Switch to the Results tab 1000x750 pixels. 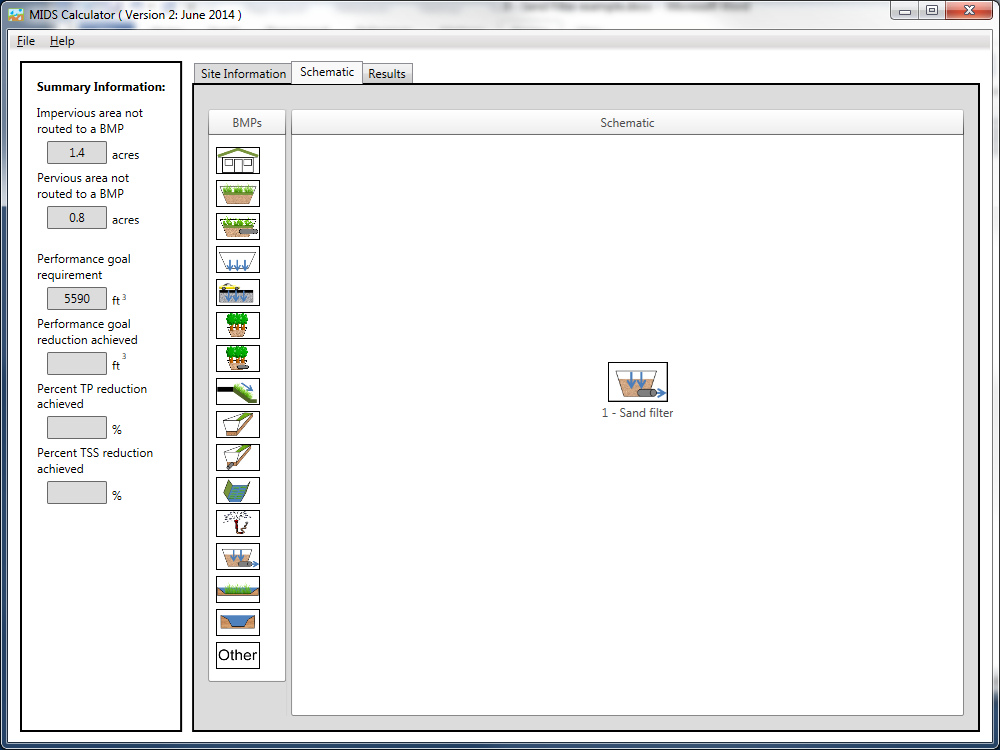(x=387, y=72)
